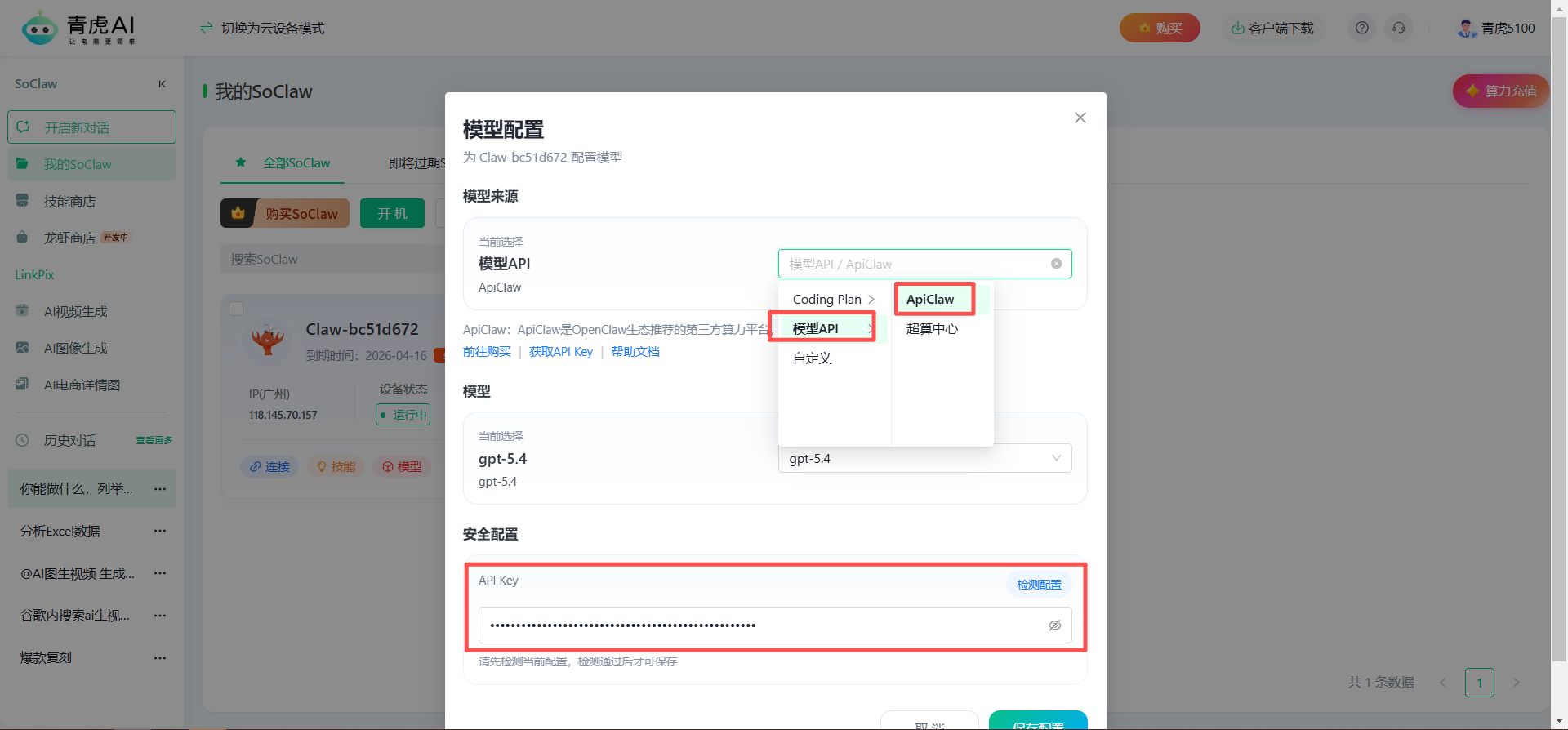This screenshot has height=730, width=1568.
Task: Click page number 1 in pagination
Action: [x=1480, y=683]
